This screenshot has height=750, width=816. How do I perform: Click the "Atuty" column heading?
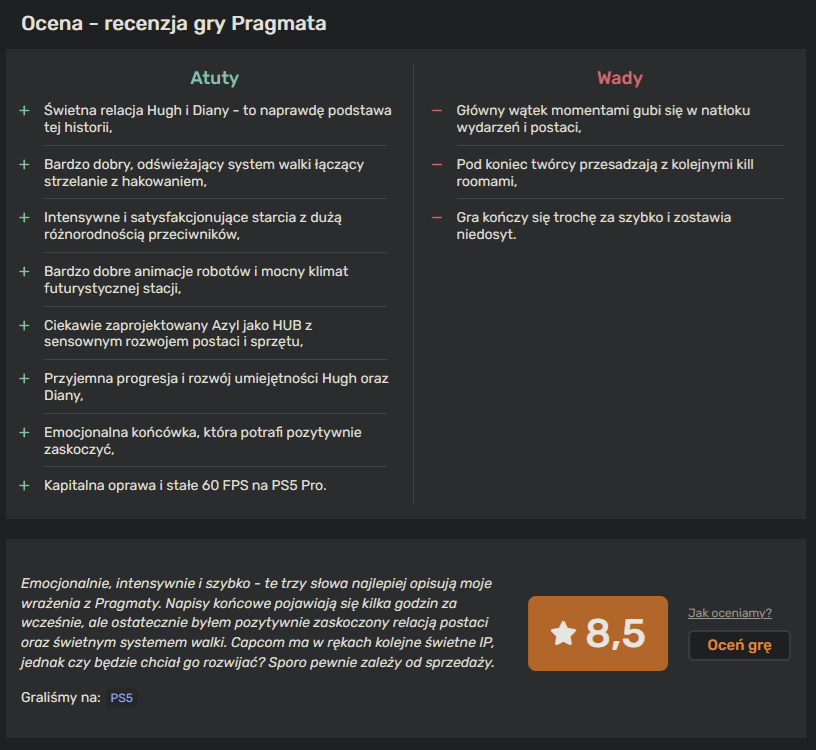(215, 78)
